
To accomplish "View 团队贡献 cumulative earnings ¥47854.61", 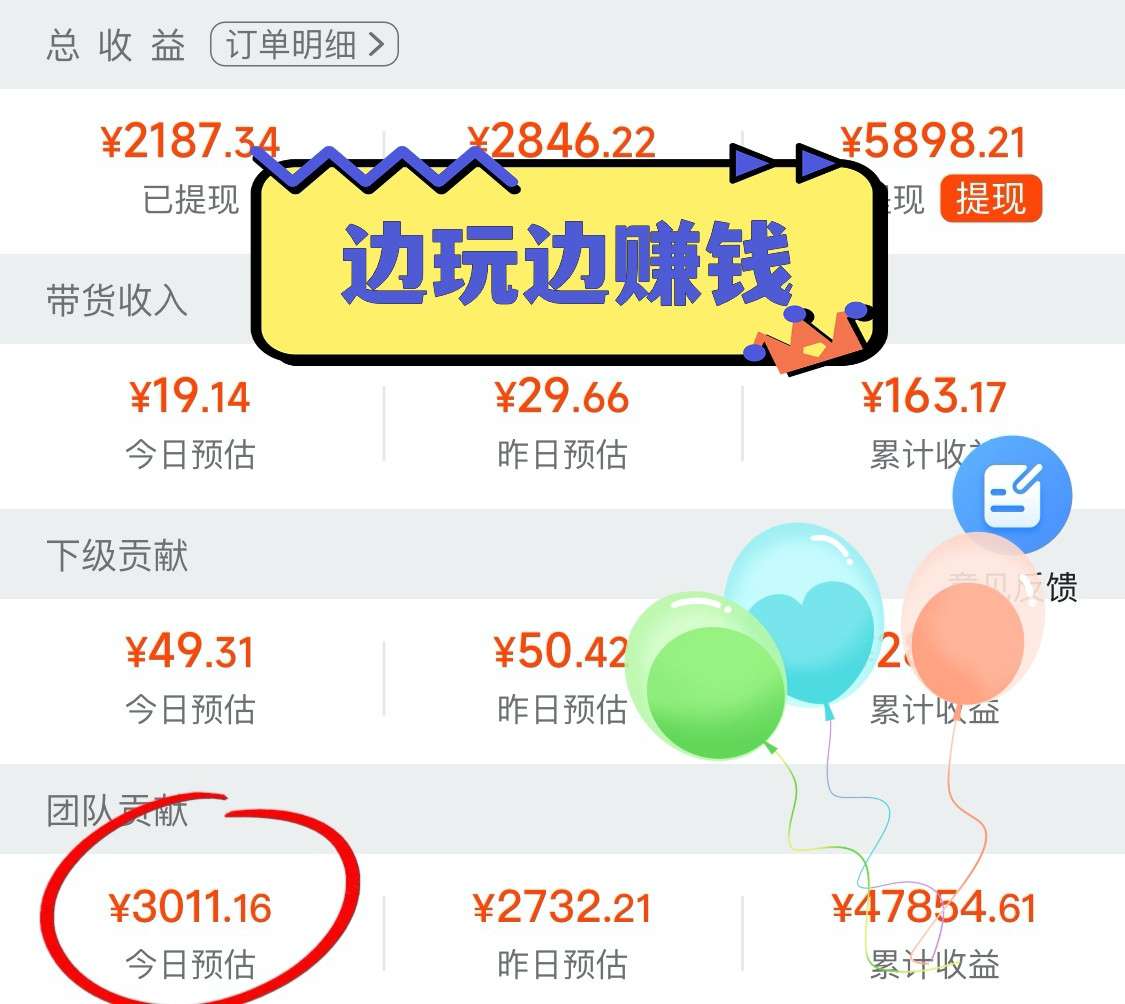I will tap(933, 906).
